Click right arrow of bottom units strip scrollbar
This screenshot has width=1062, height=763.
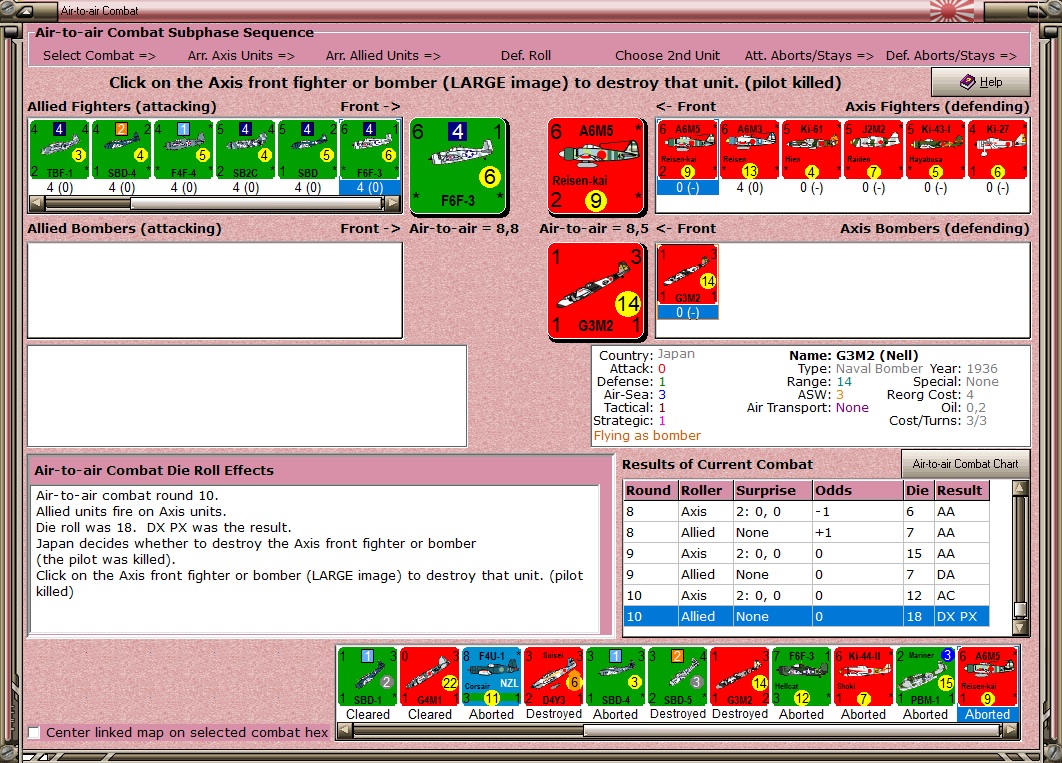pyautogui.click(x=1011, y=731)
